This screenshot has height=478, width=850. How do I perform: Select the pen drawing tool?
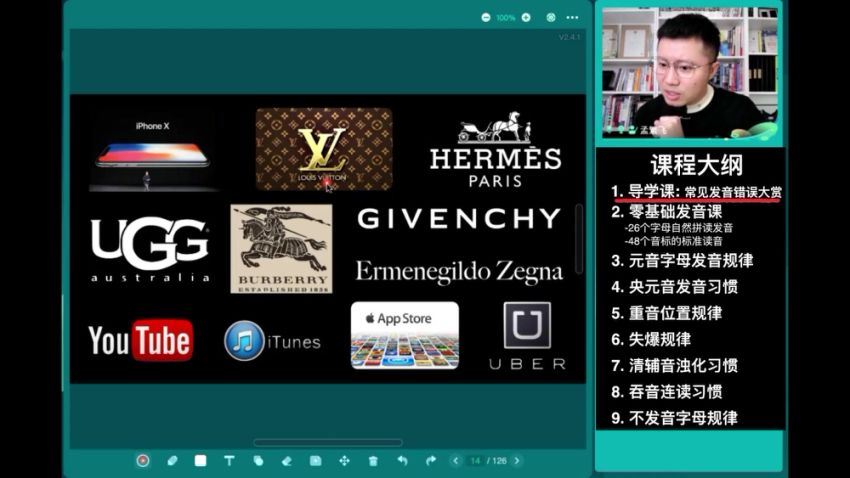tap(172, 461)
